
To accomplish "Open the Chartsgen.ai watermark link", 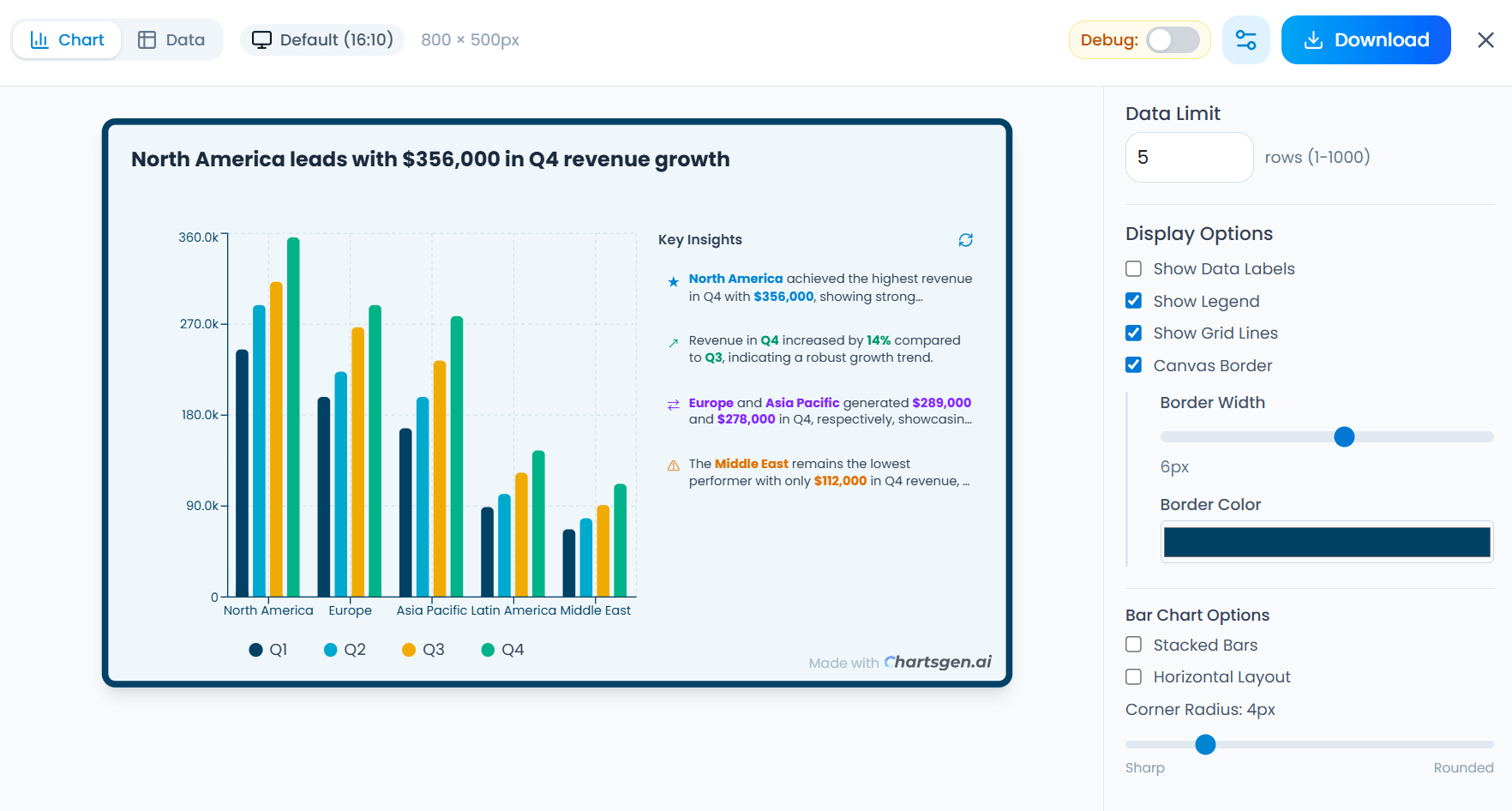I will click(x=937, y=662).
